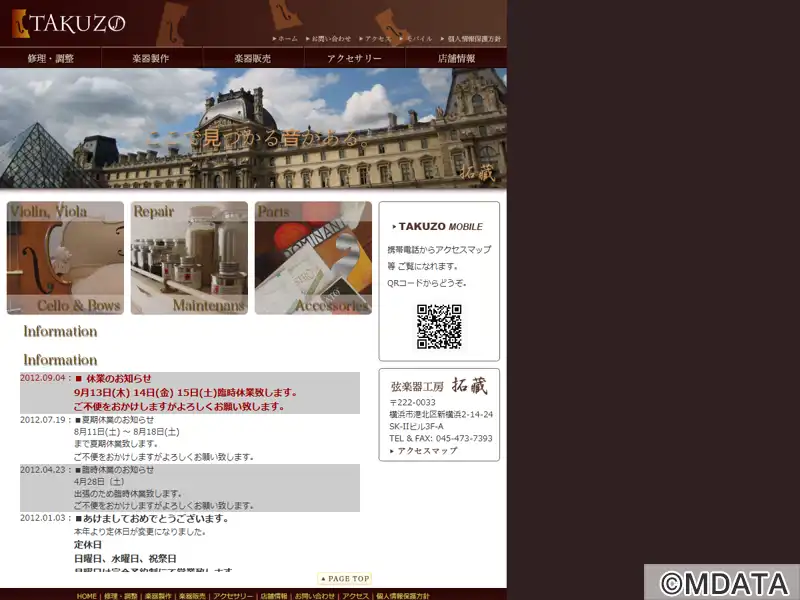Open the footer アクセス link
The width and height of the screenshot is (800, 600).
tap(356, 596)
